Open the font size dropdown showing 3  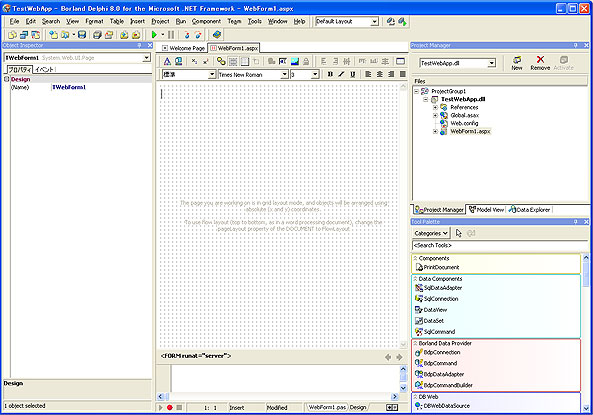click(x=315, y=75)
